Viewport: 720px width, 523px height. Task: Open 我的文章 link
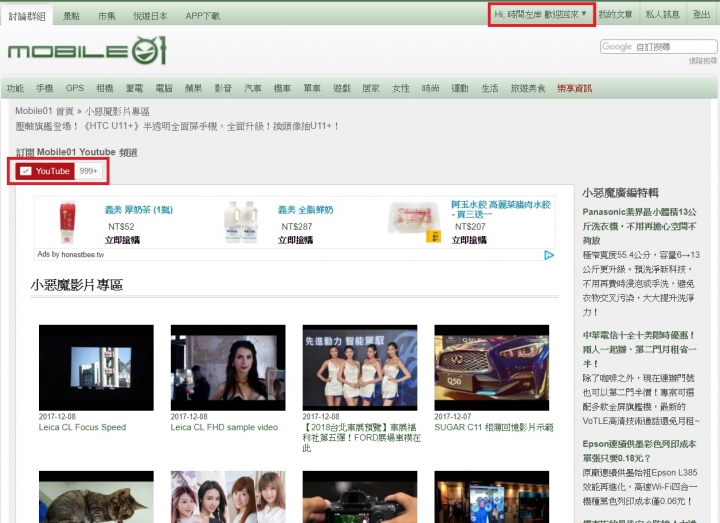pos(615,15)
